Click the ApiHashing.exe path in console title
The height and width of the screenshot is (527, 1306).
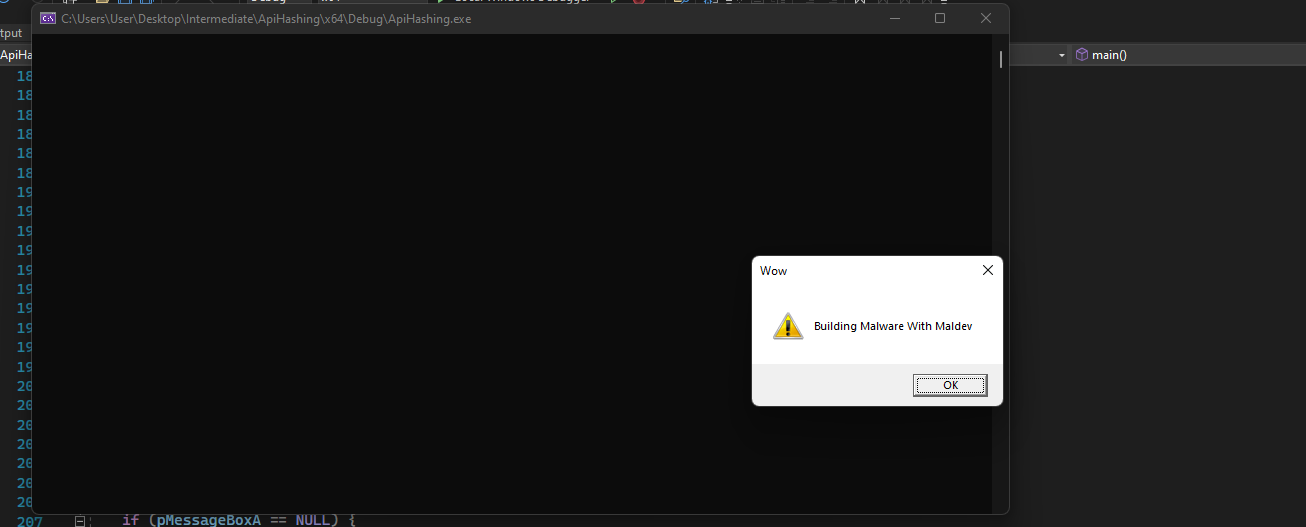(266, 18)
